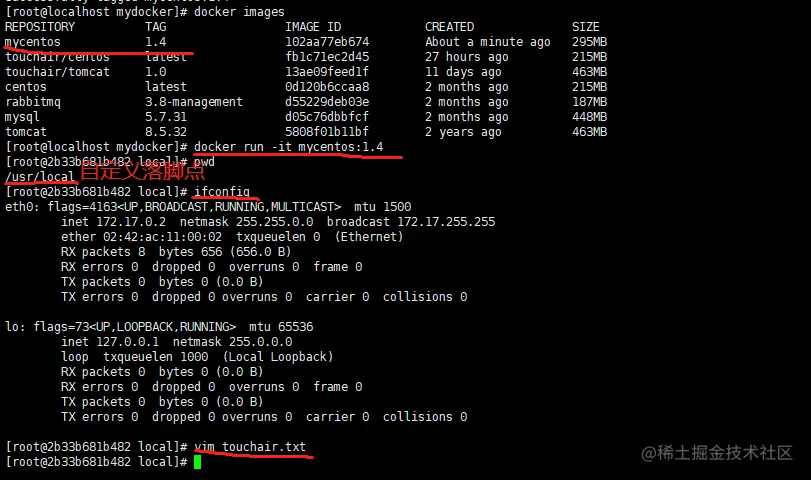The height and width of the screenshot is (480, 811).
Task: Click 'bytes 656 (656.0 B)' value
Action: click(x=225, y=252)
